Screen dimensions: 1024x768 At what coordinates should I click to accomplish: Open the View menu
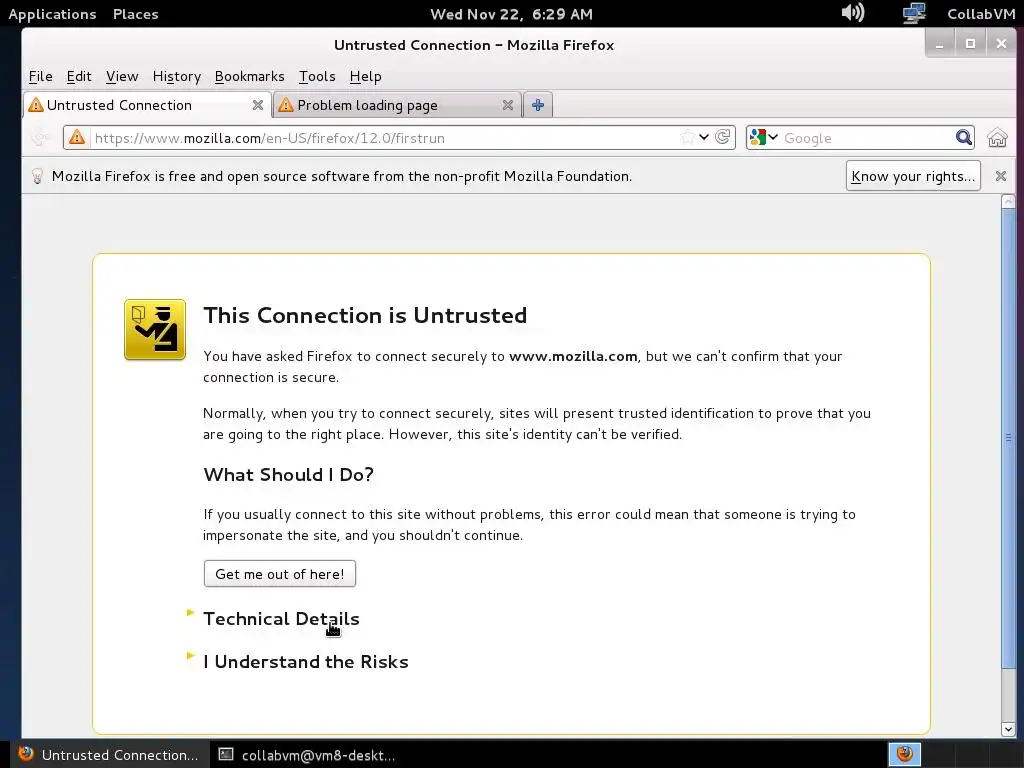click(122, 76)
